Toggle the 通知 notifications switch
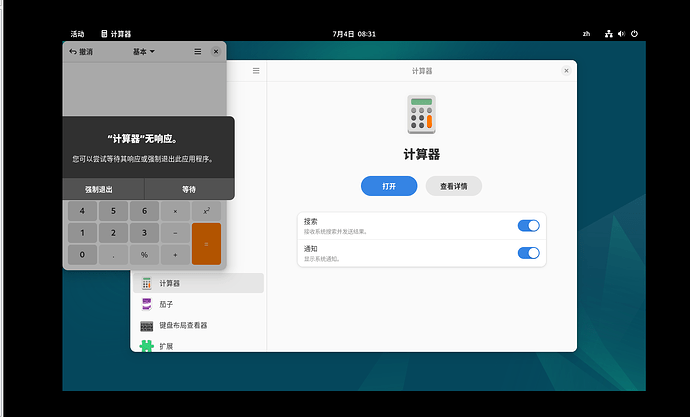Image resolution: width=690 pixels, height=417 pixels. (x=529, y=253)
